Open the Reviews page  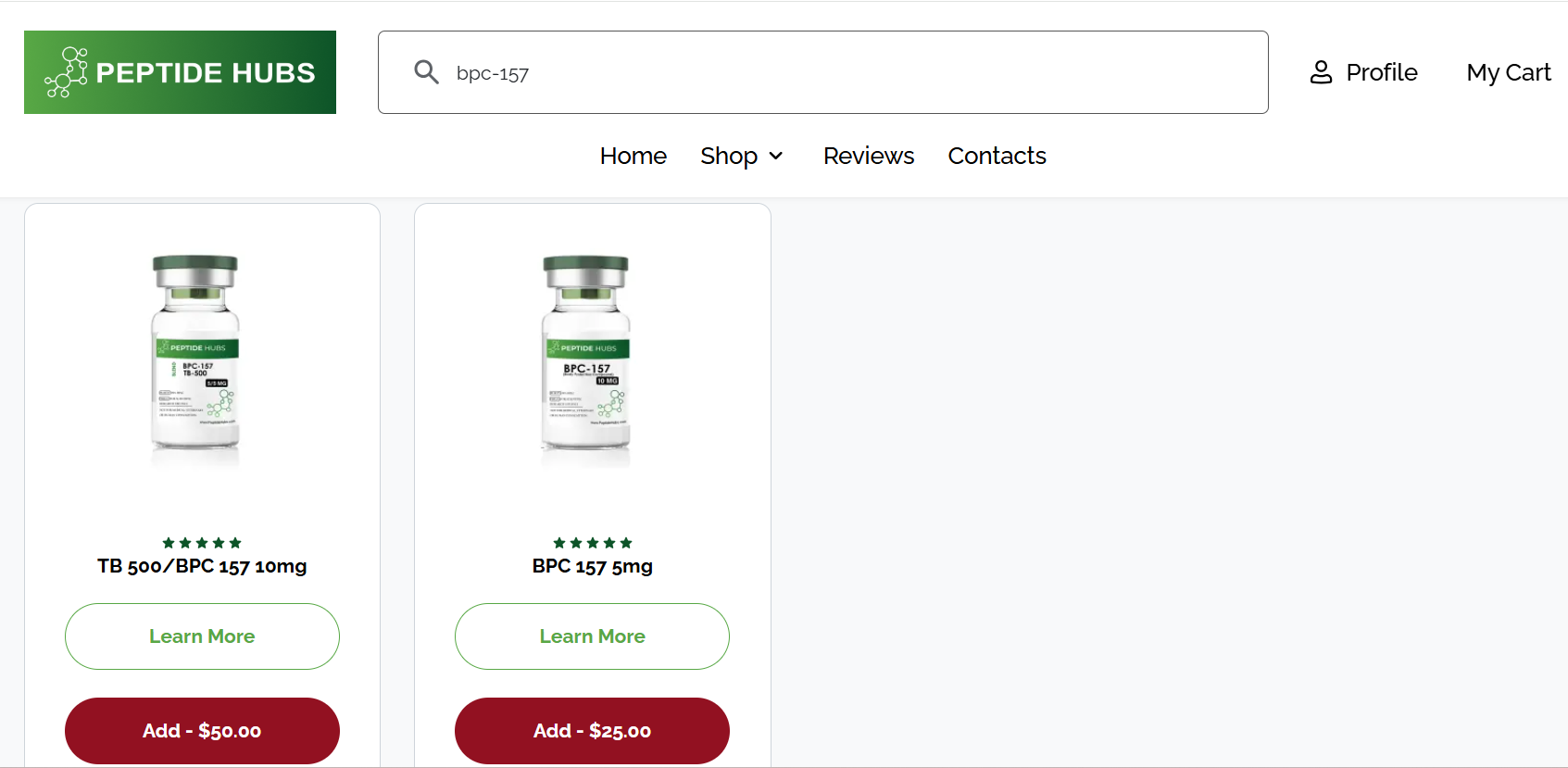(868, 157)
